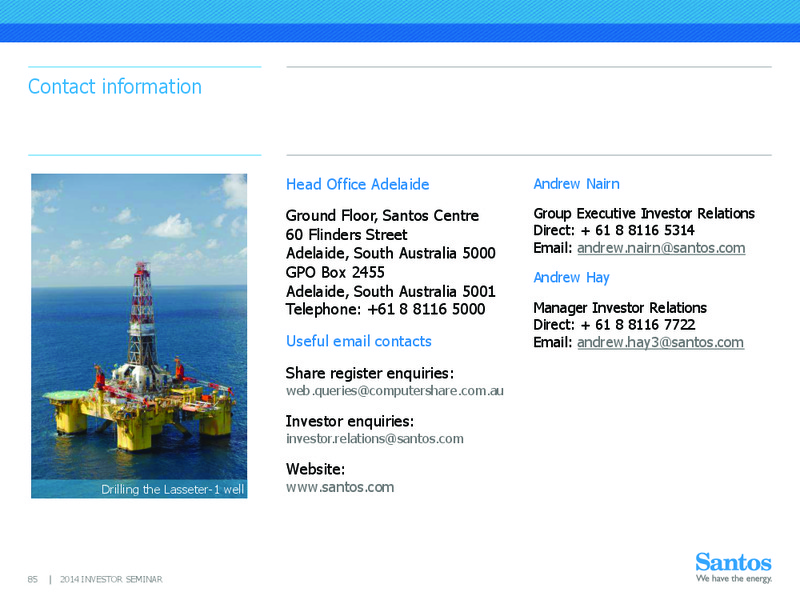This screenshot has height=600, width=800.
Task: Click the 'Website:' label
Action: click(315, 469)
